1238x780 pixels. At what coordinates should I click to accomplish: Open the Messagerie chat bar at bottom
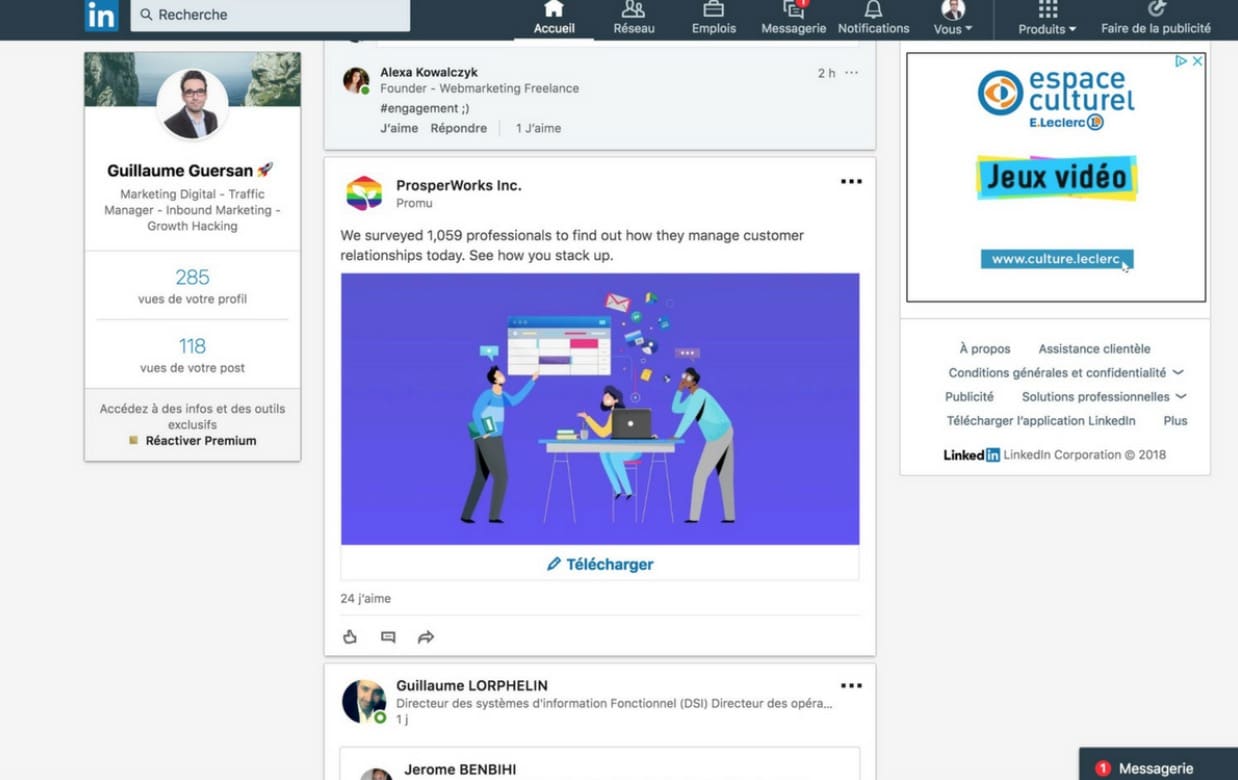(x=1157, y=767)
